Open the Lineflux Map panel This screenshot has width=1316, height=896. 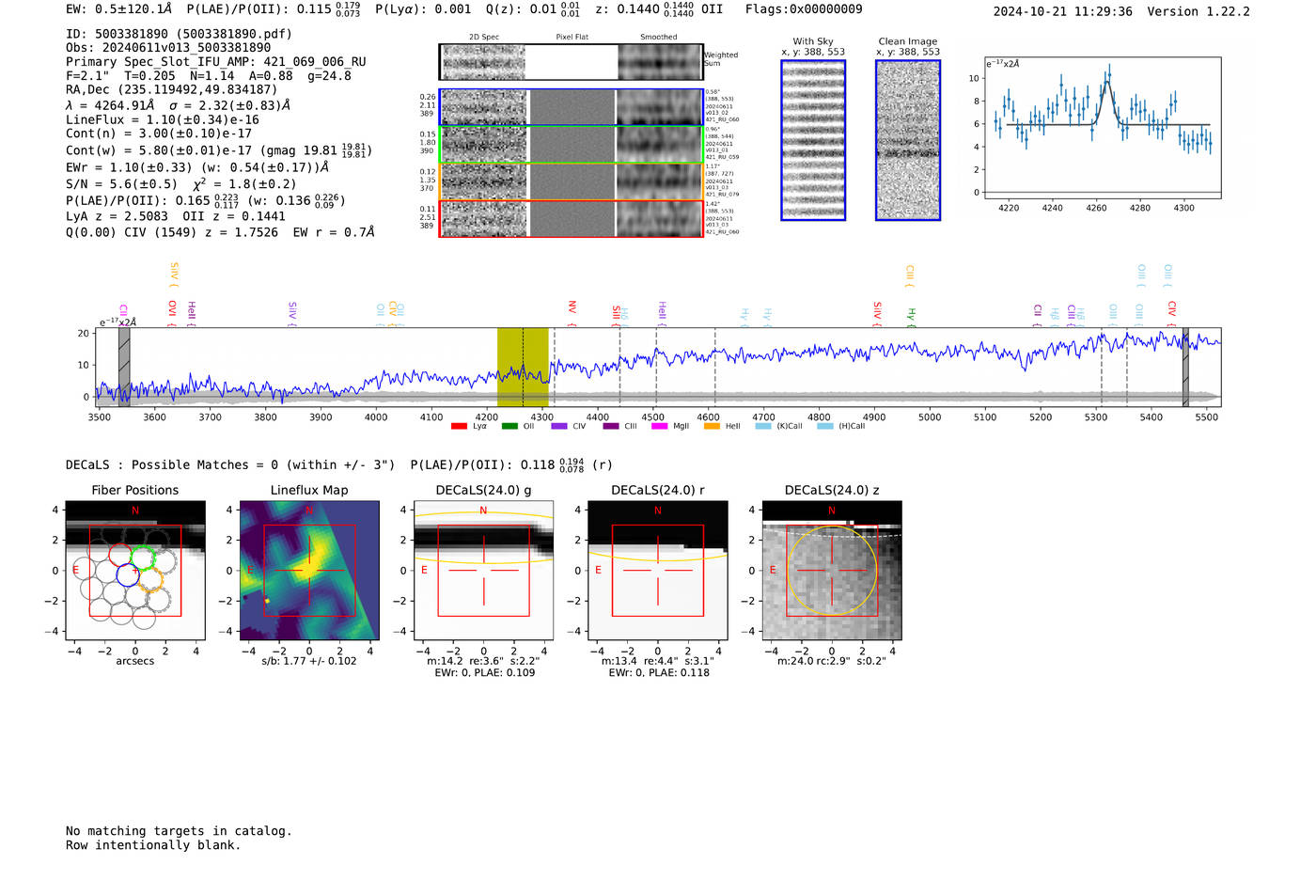click(x=309, y=570)
